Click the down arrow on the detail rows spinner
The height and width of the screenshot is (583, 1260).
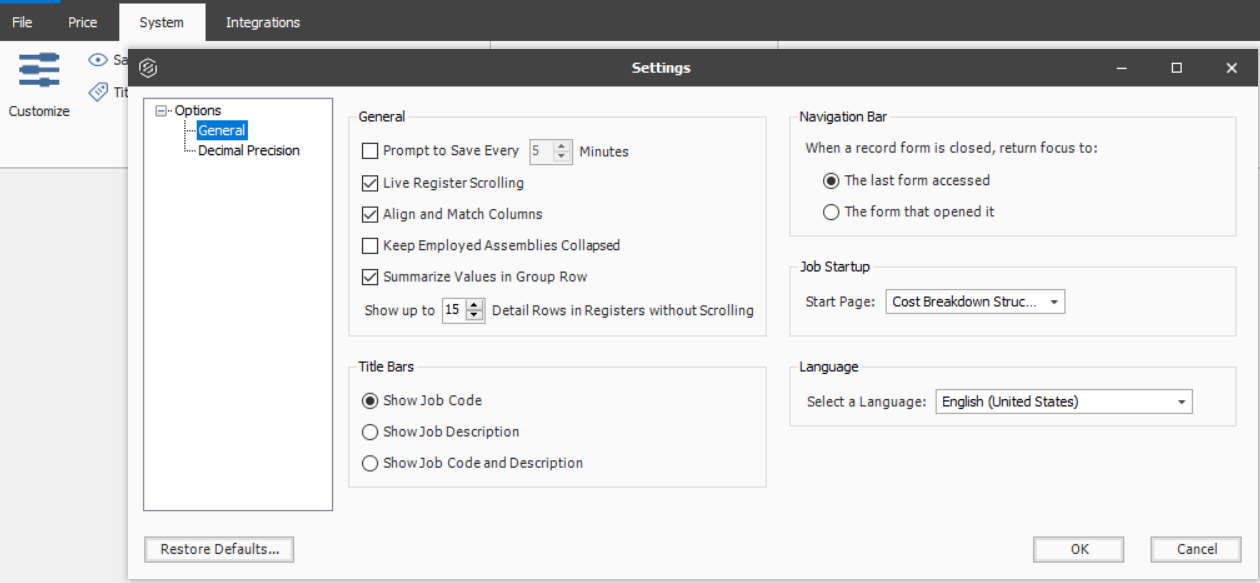click(475, 315)
